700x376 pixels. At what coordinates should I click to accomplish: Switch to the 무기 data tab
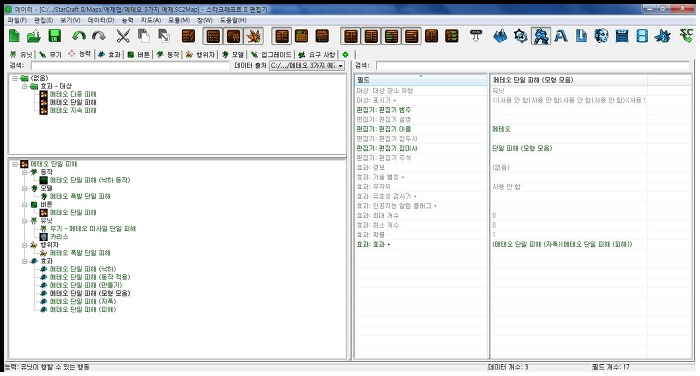pos(50,54)
